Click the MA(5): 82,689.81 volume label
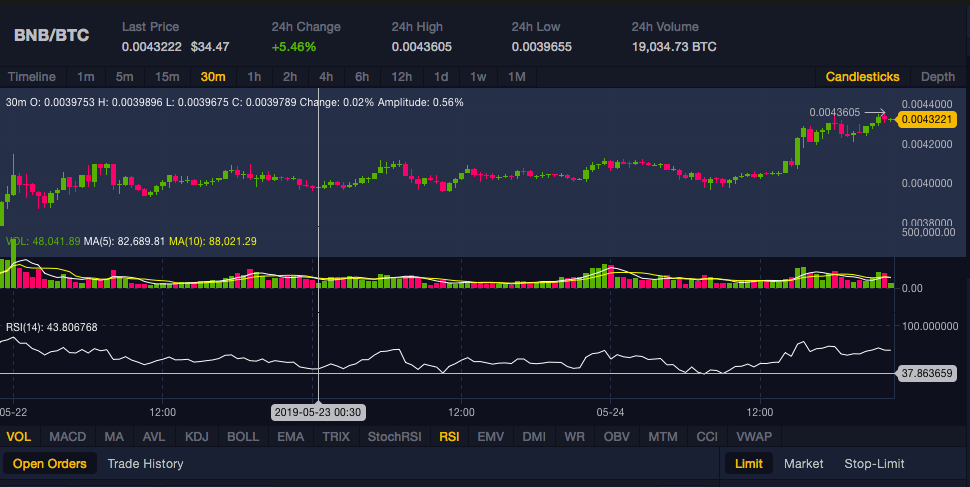970x487 pixels. point(124,241)
